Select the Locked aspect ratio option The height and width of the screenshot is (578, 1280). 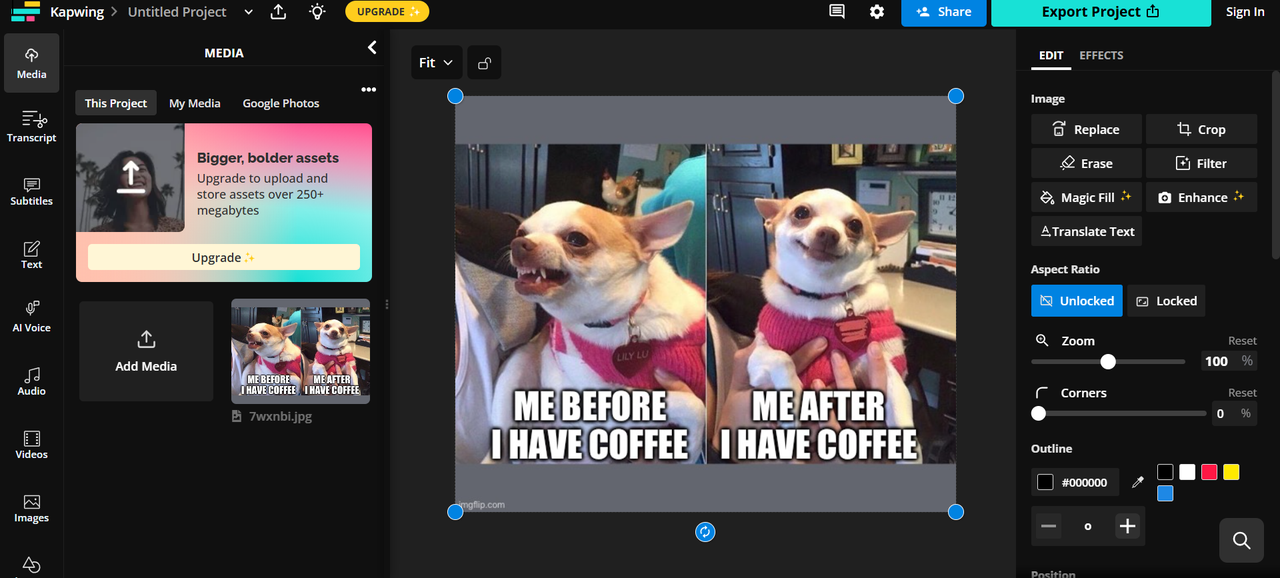tap(1166, 301)
